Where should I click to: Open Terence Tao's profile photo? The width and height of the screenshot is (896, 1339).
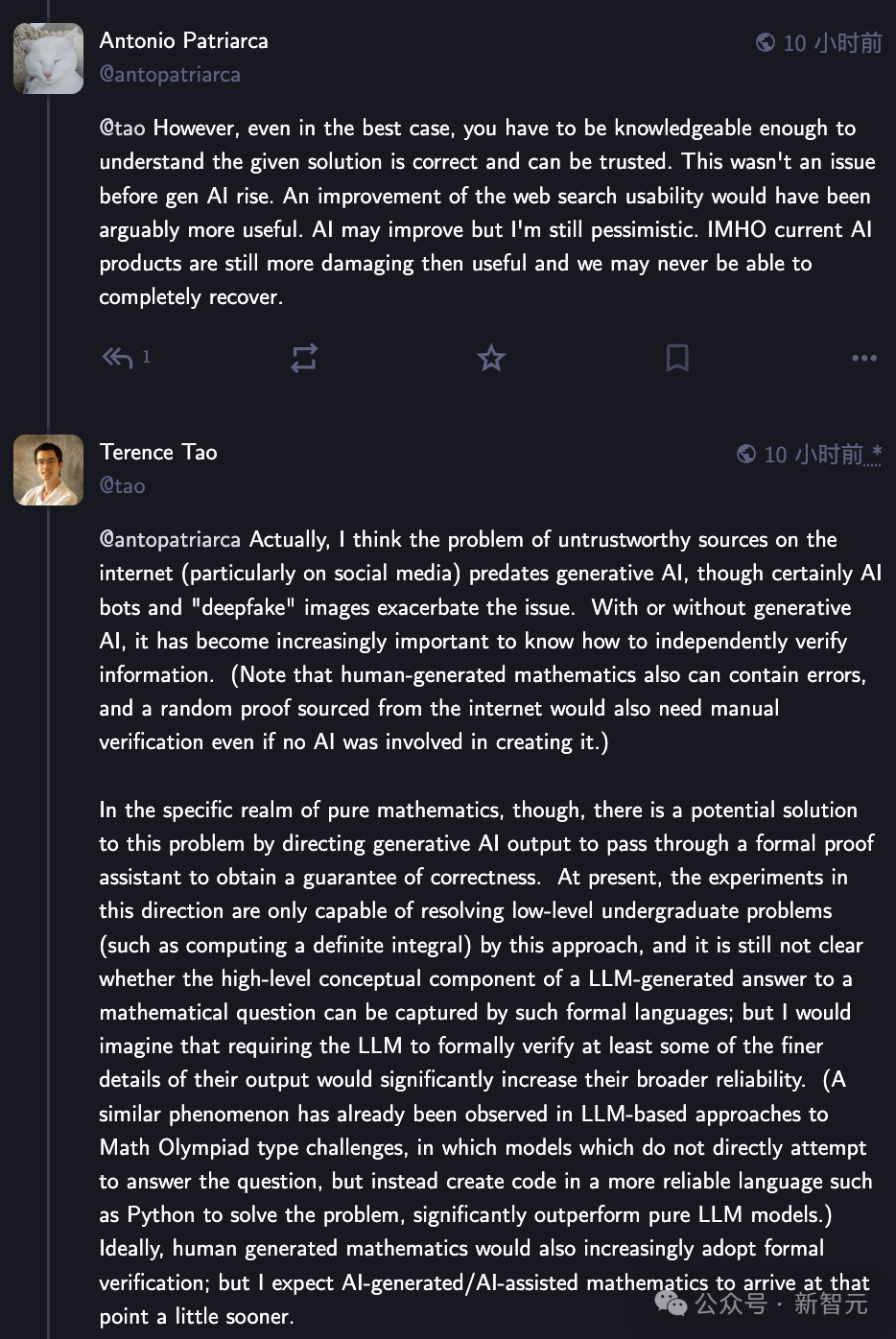(48, 470)
